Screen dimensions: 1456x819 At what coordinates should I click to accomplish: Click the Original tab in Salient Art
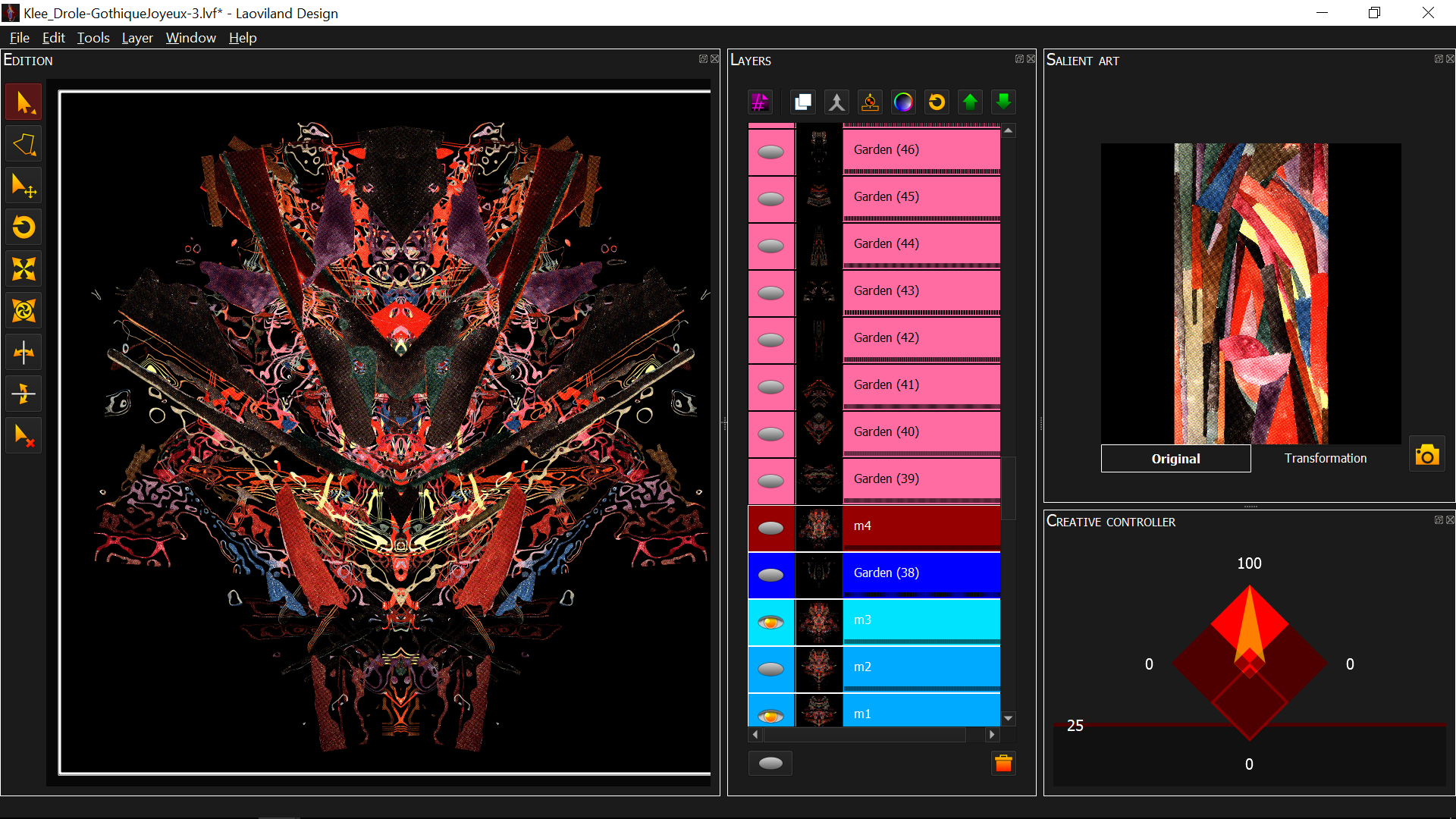pos(1175,458)
